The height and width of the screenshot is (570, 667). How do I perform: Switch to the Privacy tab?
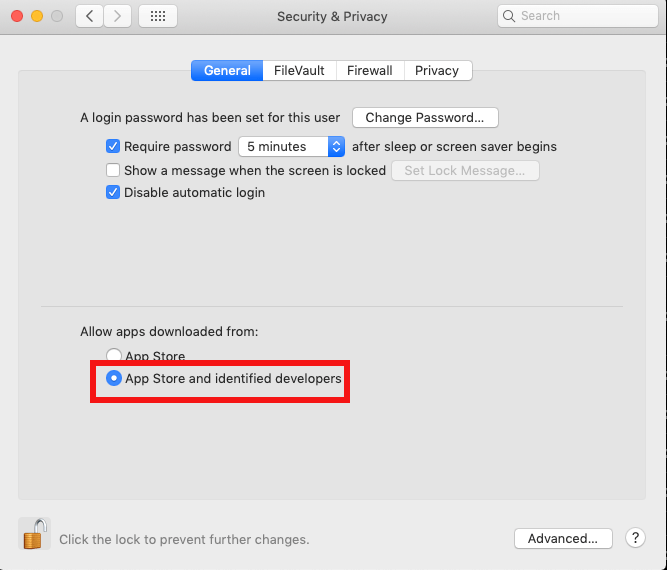click(437, 70)
